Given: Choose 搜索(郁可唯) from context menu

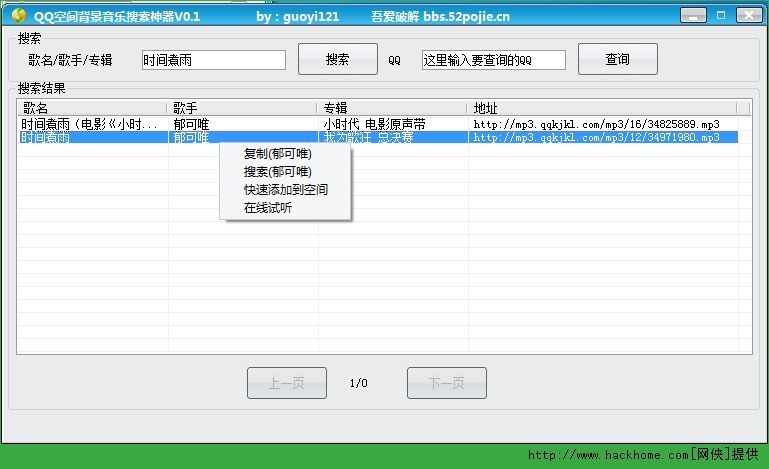Looking at the screenshot, I should pyautogui.click(x=278, y=172).
